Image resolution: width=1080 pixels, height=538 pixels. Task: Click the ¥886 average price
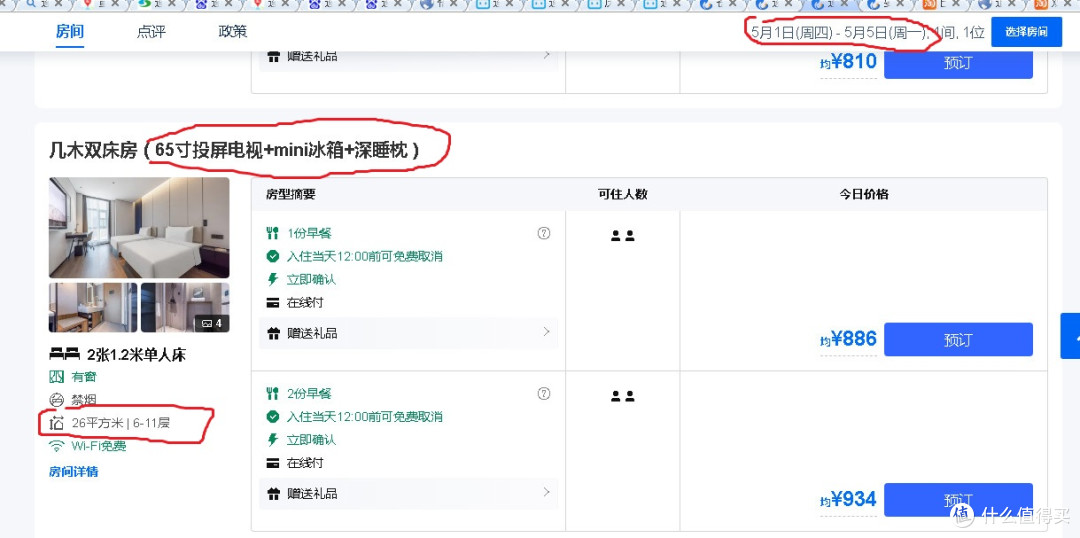pos(849,339)
